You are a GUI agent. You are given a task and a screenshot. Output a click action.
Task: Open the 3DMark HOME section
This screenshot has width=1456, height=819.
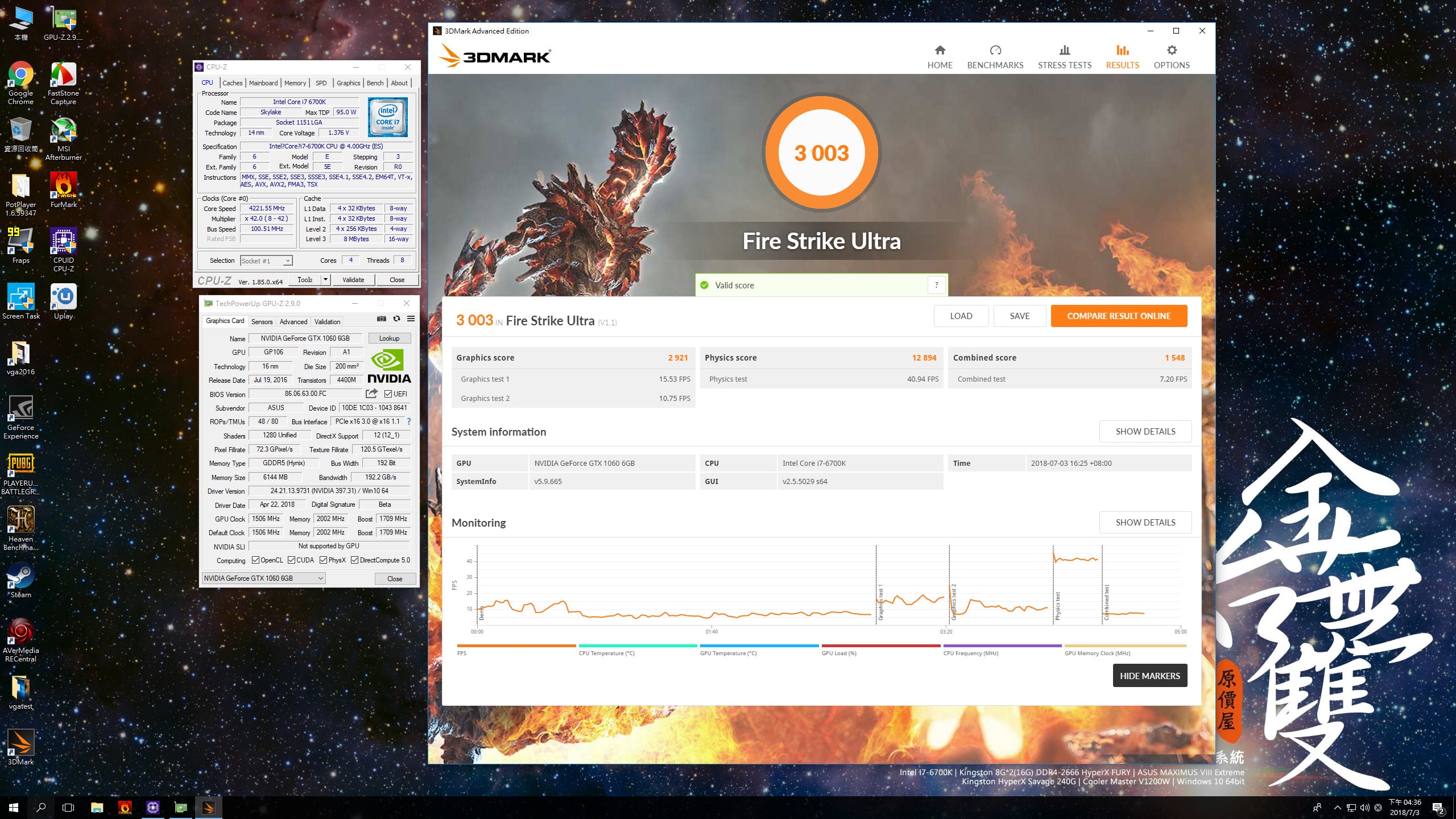click(x=940, y=57)
